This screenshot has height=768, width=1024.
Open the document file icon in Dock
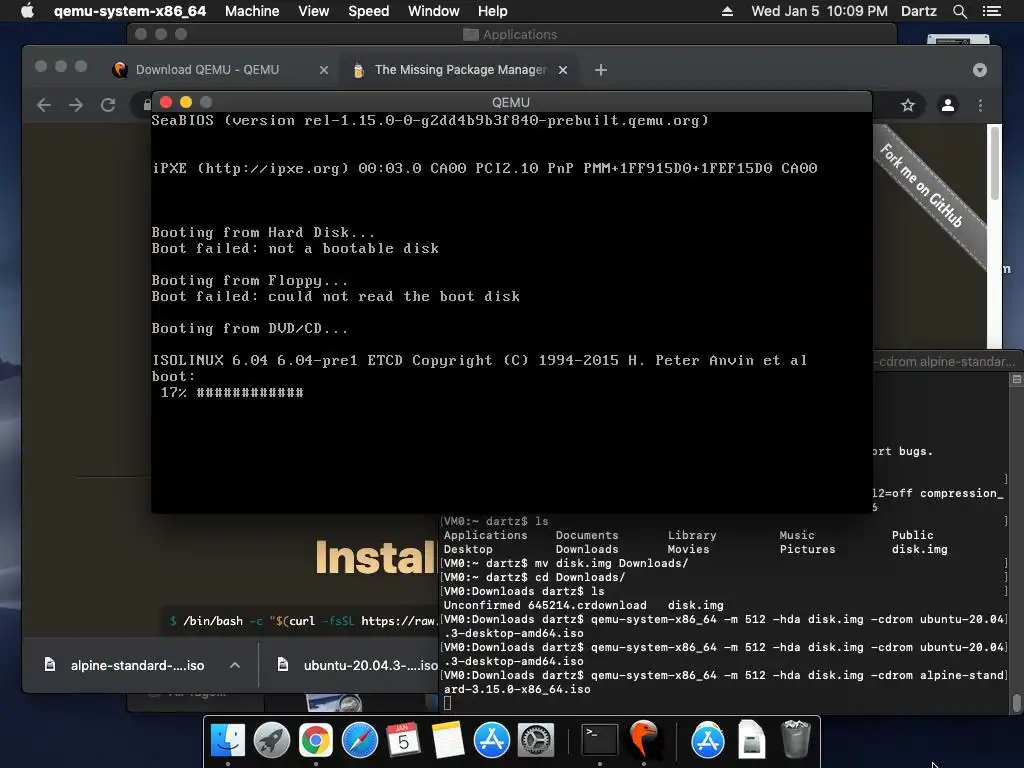[752, 740]
